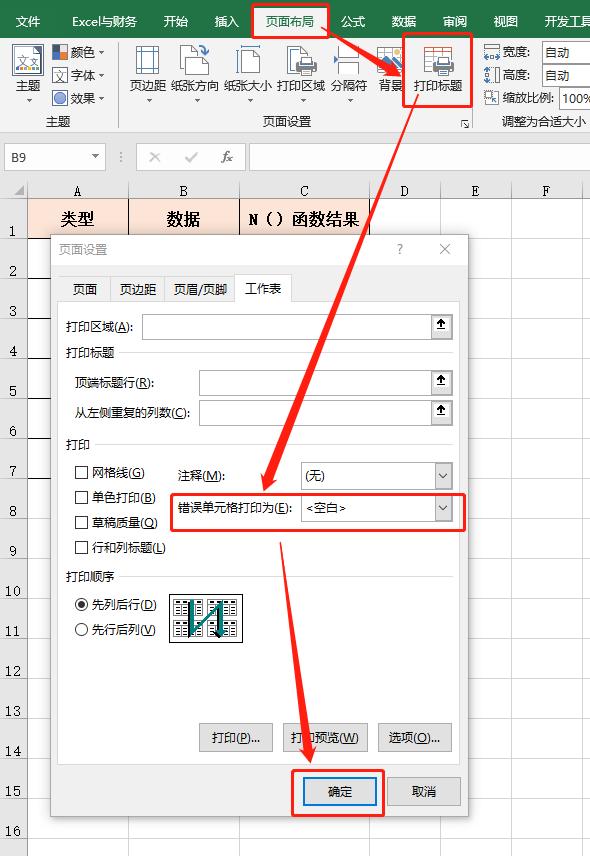Switch to the 数据 ribbon tab
This screenshot has width=590, height=856.
(x=404, y=21)
